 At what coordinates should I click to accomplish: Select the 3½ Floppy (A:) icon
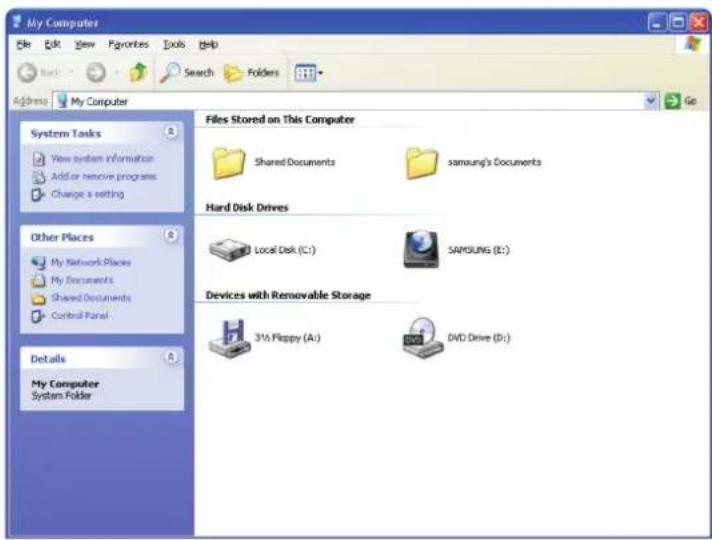230,338
